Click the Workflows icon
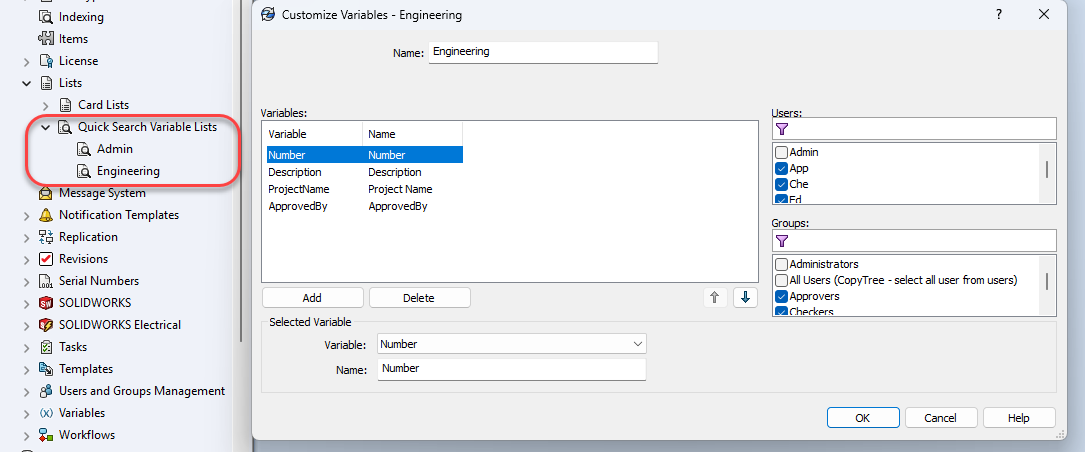1085x452 pixels. [x=45, y=435]
